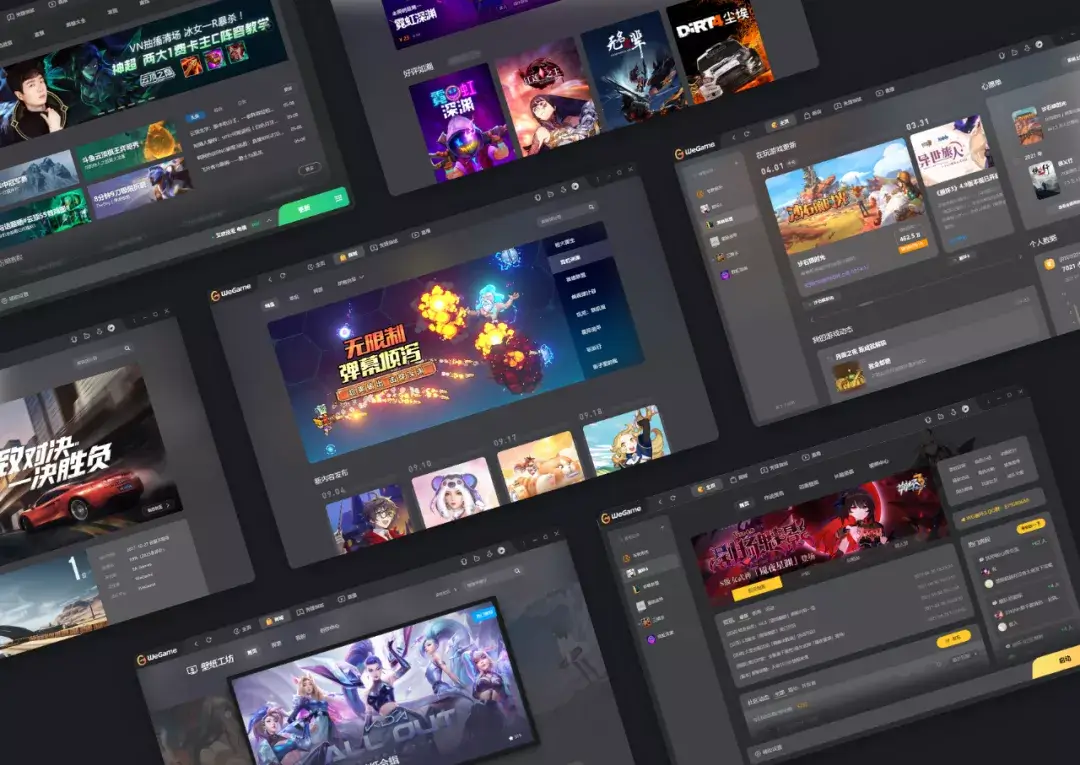This screenshot has width=1080, height=765.
Task: Open the DiRT4 尘埃 game cover
Action: pos(719,50)
